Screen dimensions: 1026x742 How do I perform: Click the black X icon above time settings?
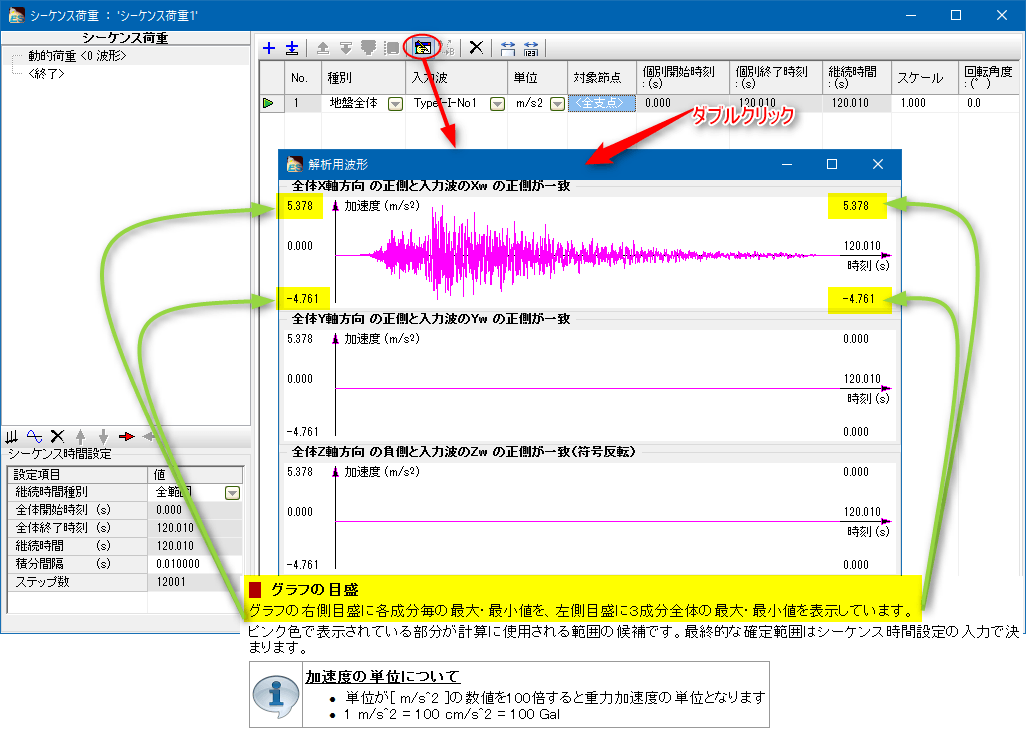click(x=57, y=436)
